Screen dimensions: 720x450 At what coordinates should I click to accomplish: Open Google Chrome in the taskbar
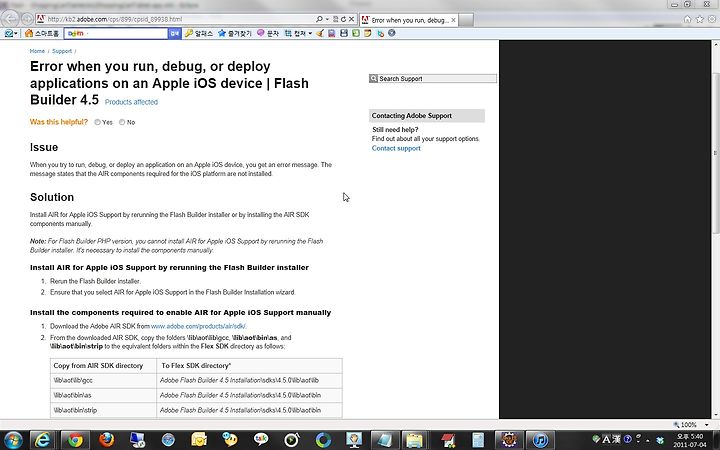[75, 440]
